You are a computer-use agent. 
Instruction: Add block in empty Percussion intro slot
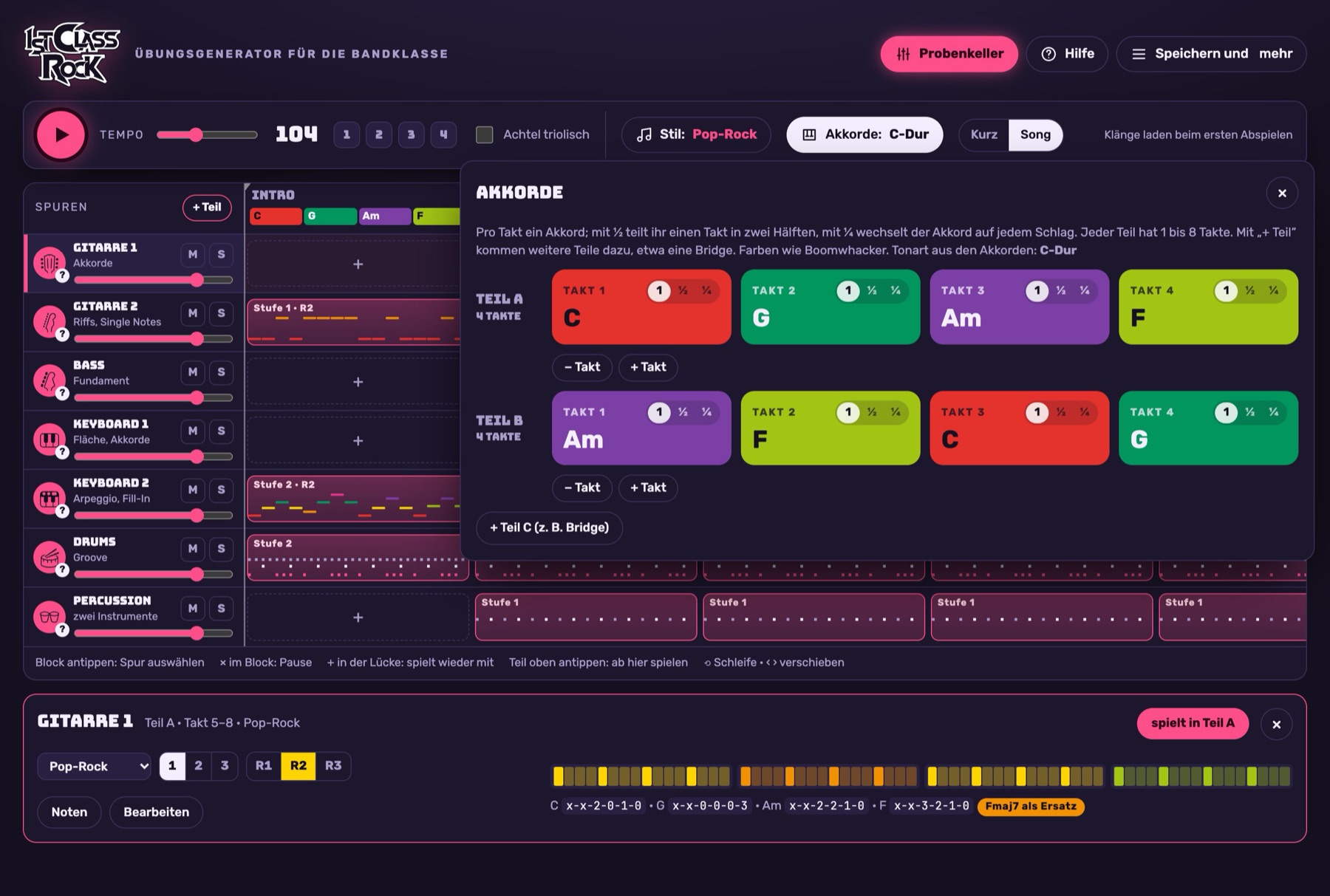click(x=358, y=618)
